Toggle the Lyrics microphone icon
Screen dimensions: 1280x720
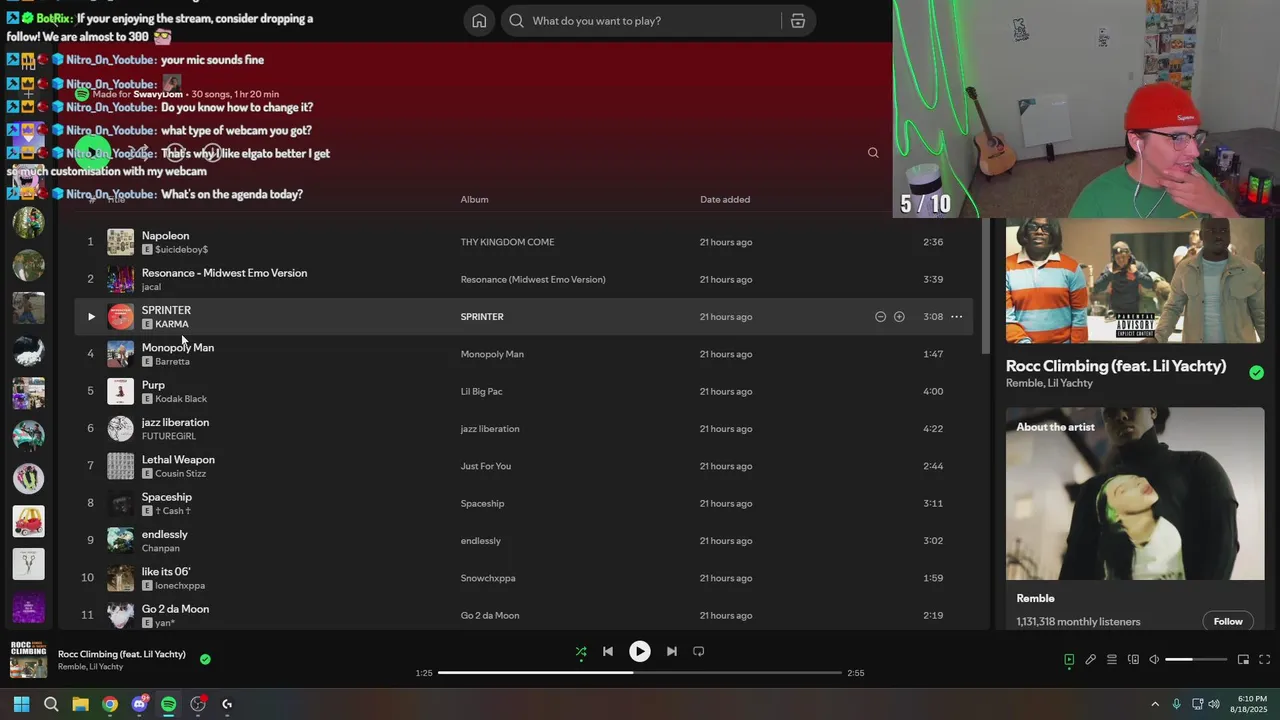[1091, 660]
